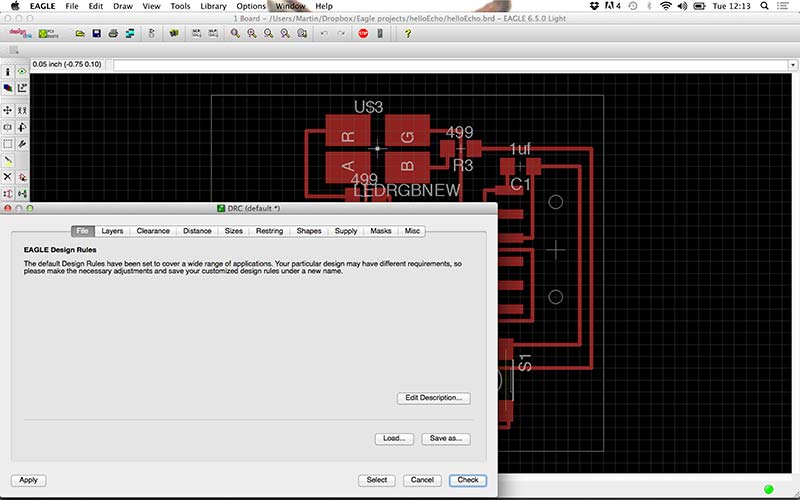Image resolution: width=800 pixels, height=500 pixels.
Task: Click the Zoom out magnifier icon
Action: (x=268, y=33)
